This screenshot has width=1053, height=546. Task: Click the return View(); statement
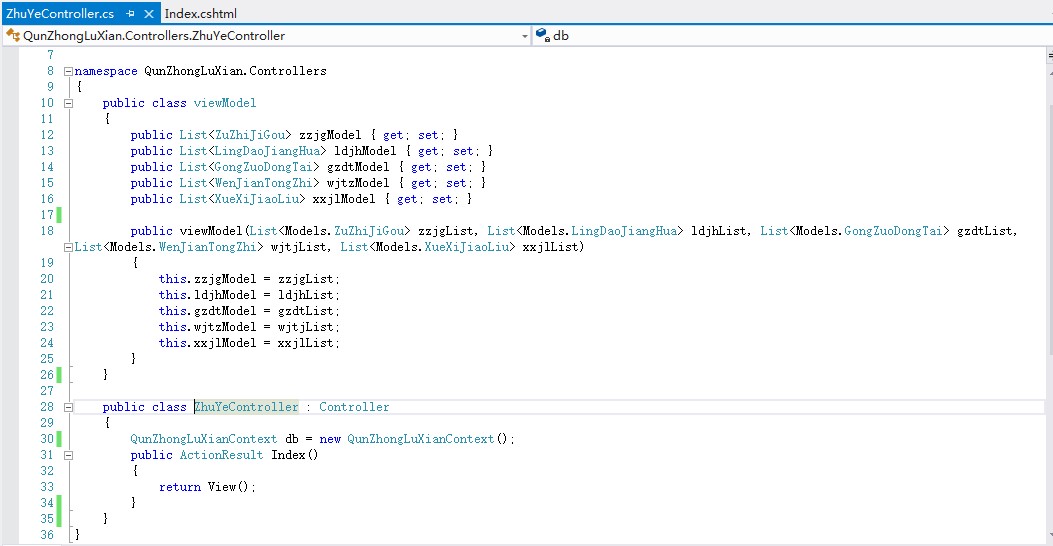pos(208,488)
